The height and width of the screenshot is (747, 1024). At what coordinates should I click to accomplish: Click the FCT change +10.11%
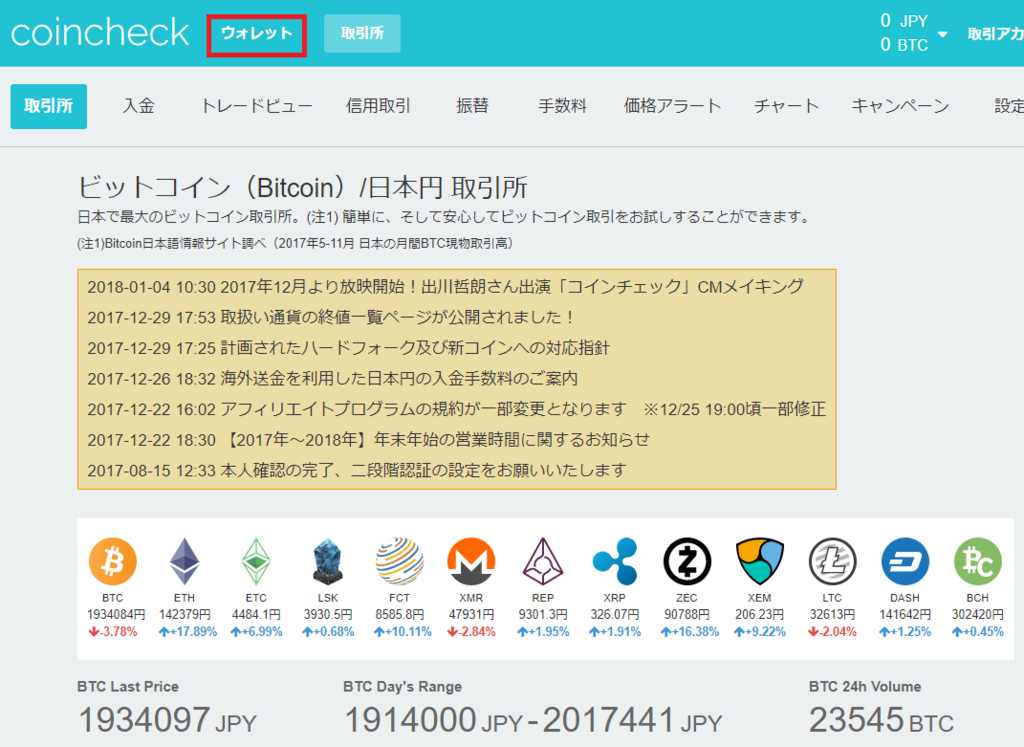coord(402,632)
